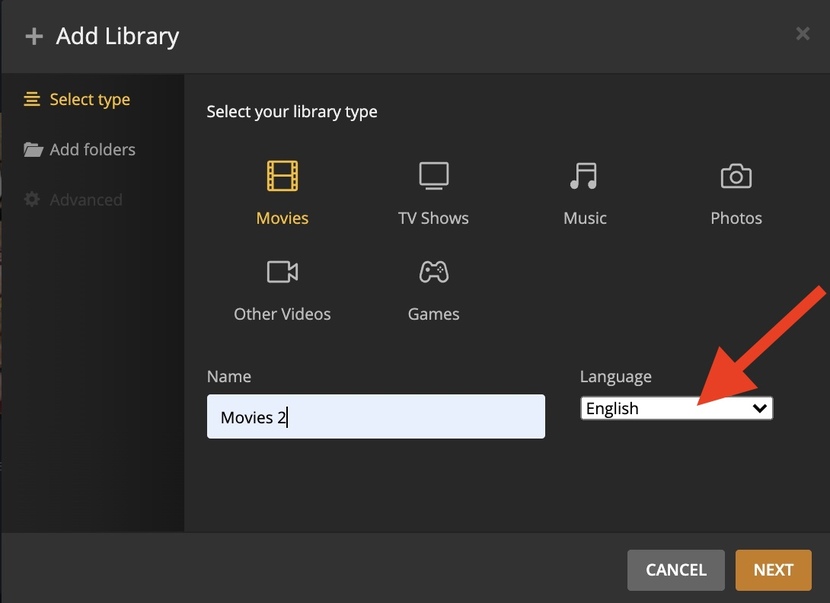Click the Name field containing Movies 2

[376, 417]
